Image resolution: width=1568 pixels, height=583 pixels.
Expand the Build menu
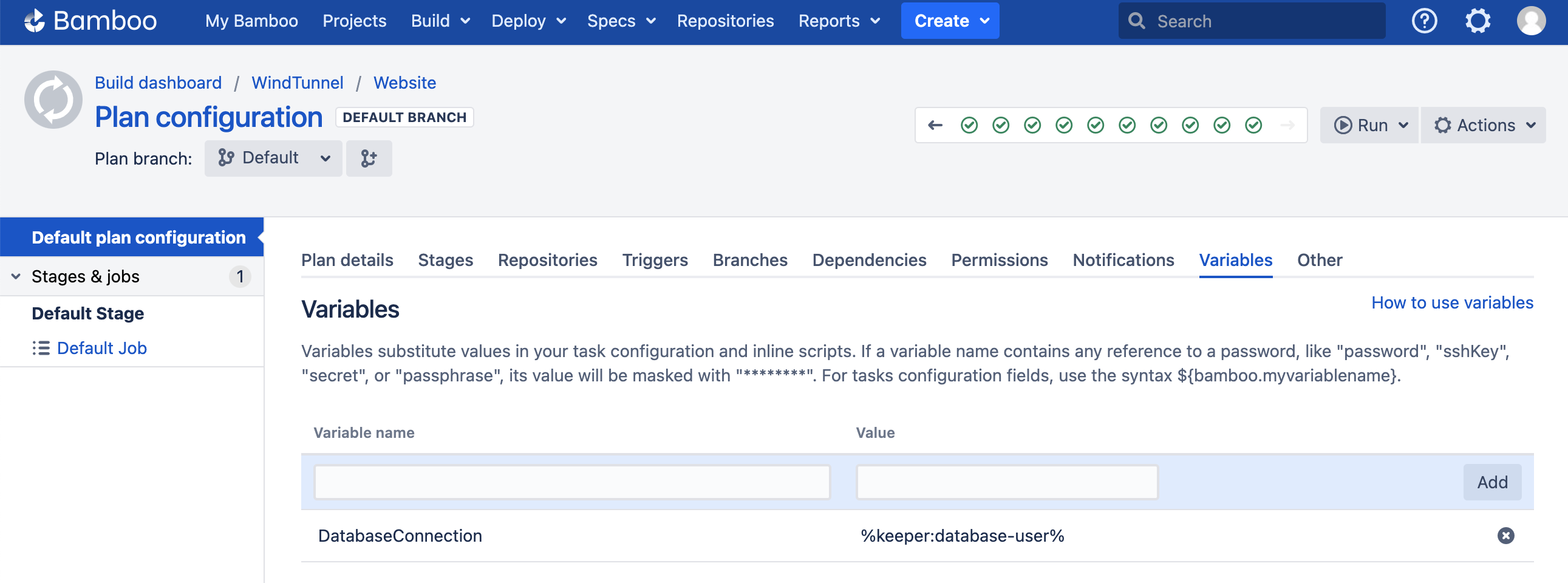tap(441, 21)
